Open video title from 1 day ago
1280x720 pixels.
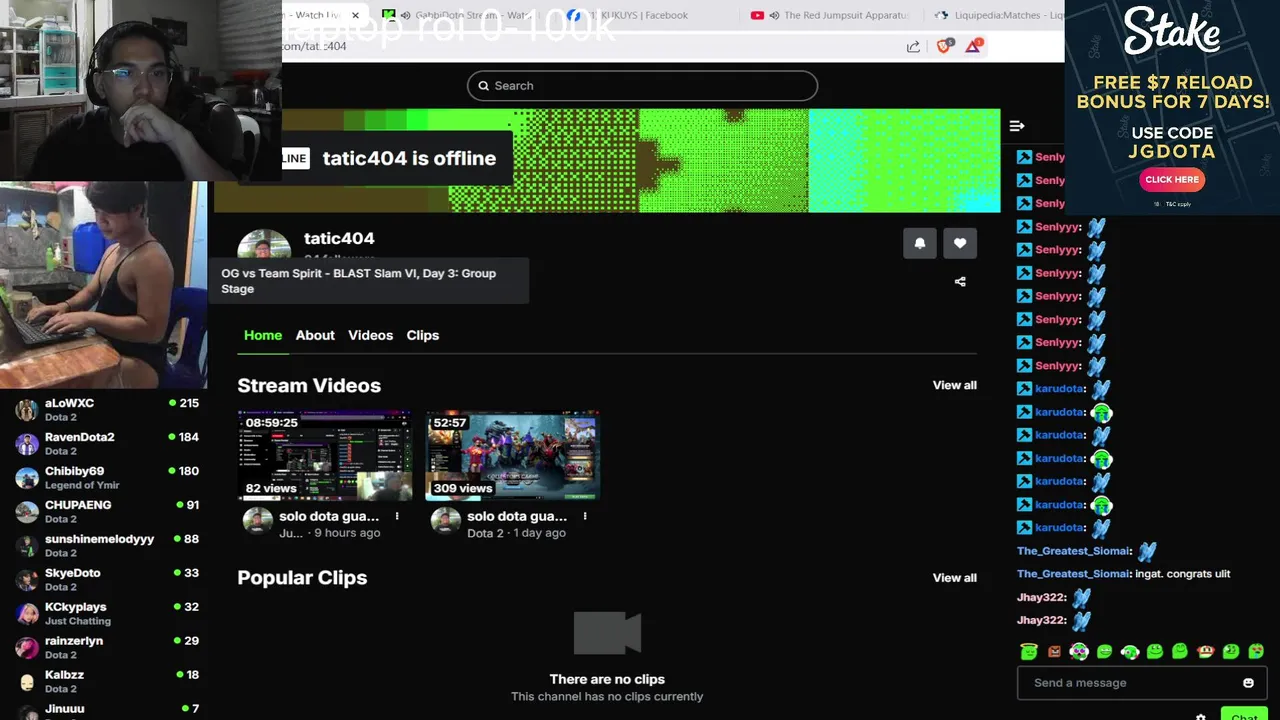click(517, 516)
